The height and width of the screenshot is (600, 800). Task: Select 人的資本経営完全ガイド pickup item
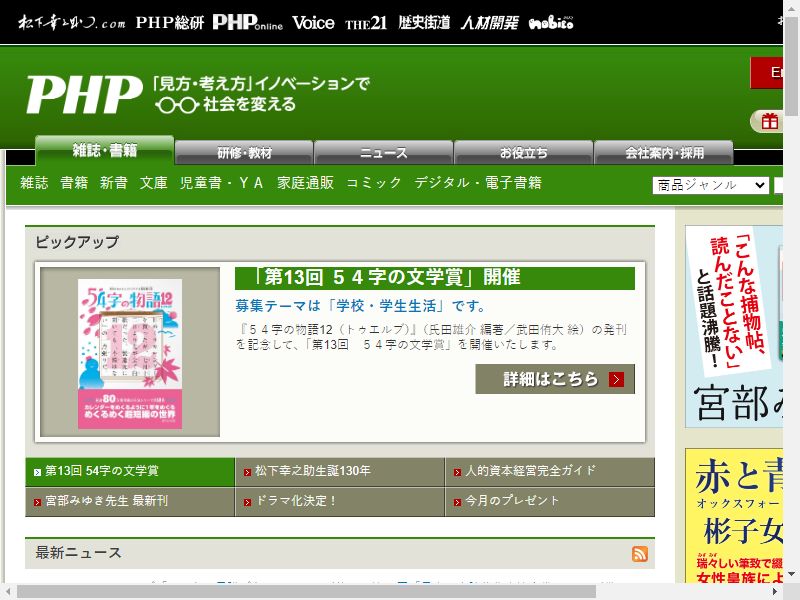click(550, 471)
